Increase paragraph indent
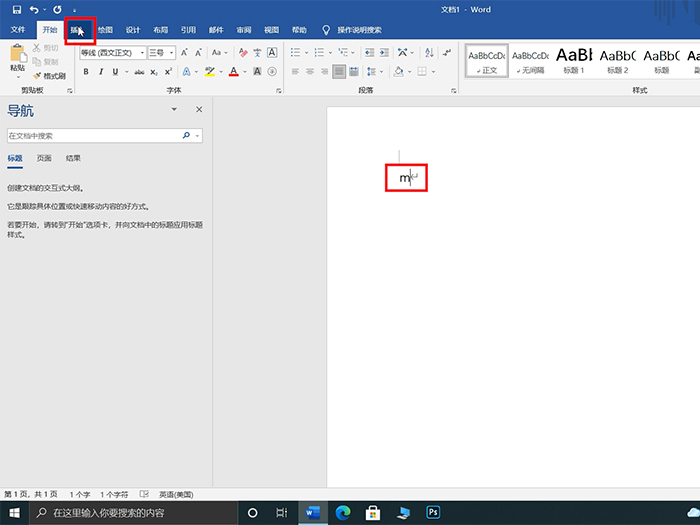Image resolution: width=700 pixels, height=525 pixels. pyautogui.click(x=384, y=53)
